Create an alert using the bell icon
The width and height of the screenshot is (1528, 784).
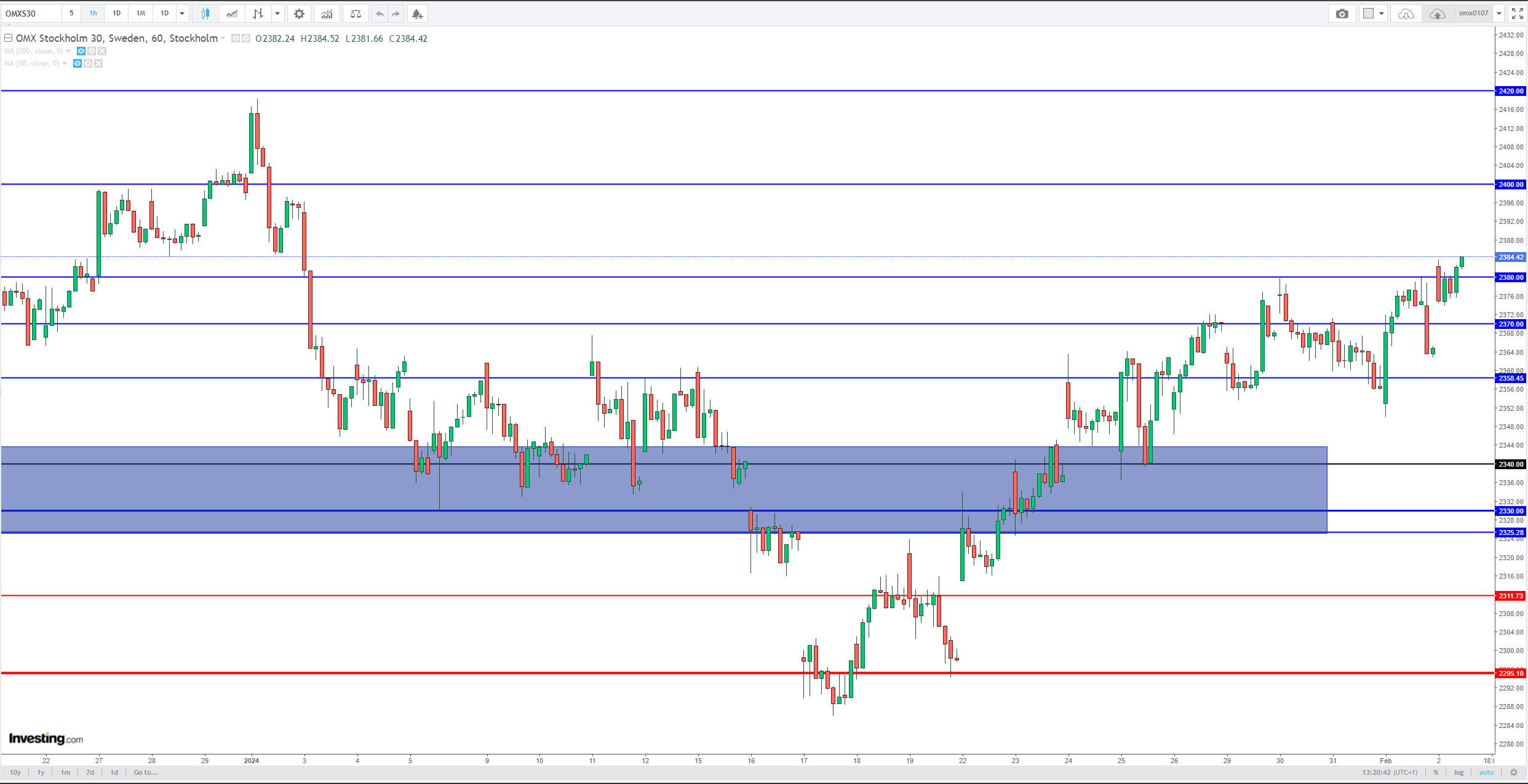[418, 13]
